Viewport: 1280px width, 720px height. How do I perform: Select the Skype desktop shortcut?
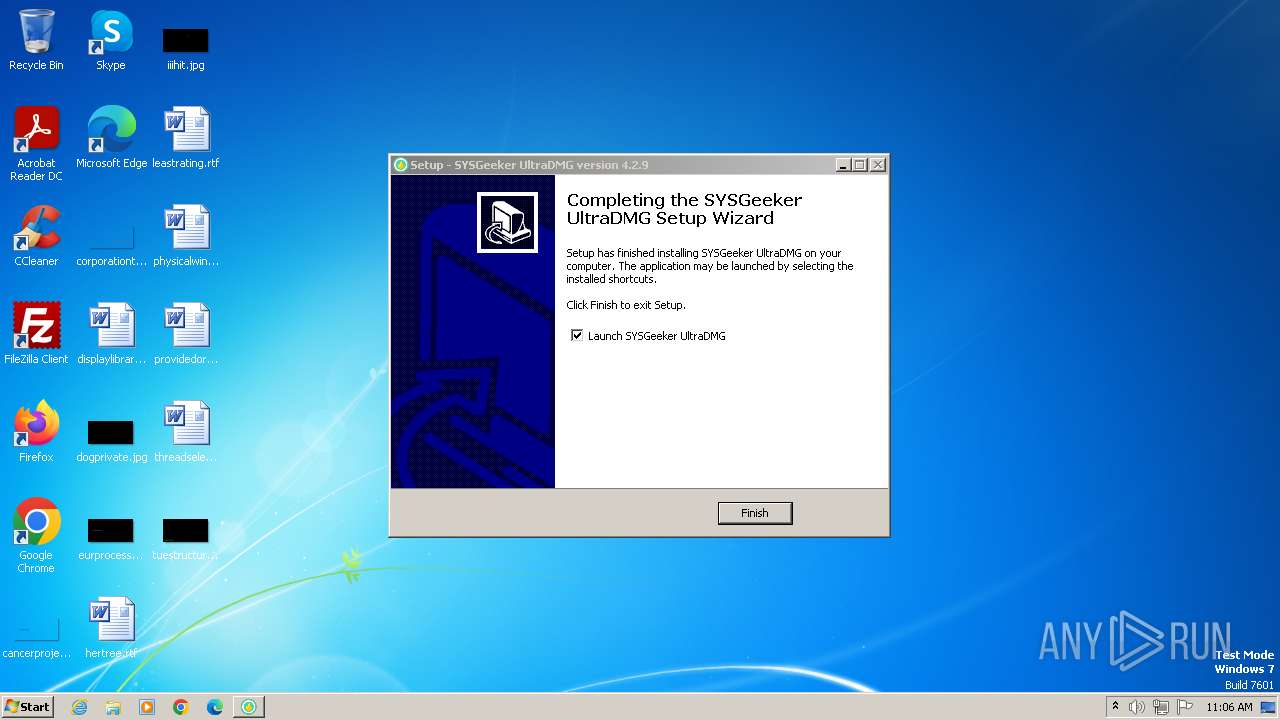pos(111,40)
